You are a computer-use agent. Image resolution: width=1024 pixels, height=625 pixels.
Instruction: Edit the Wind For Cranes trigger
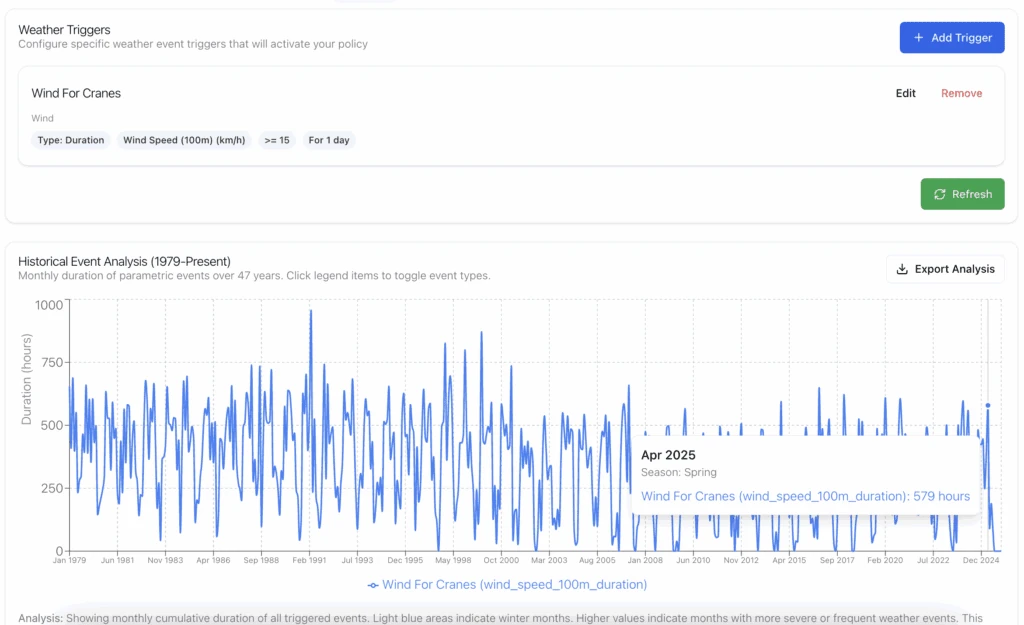click(905, 93)
